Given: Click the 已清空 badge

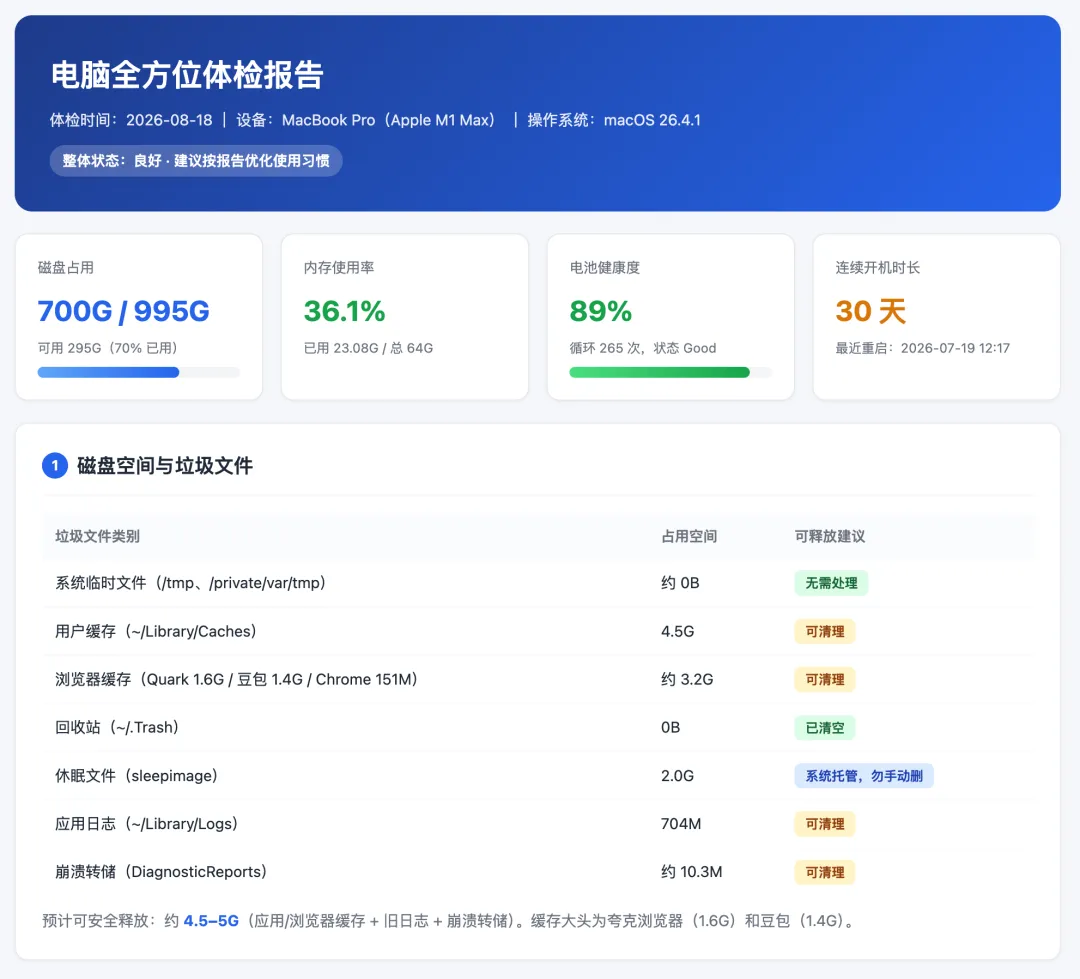Looking at the screenshot, I should [x=824, y=728].
